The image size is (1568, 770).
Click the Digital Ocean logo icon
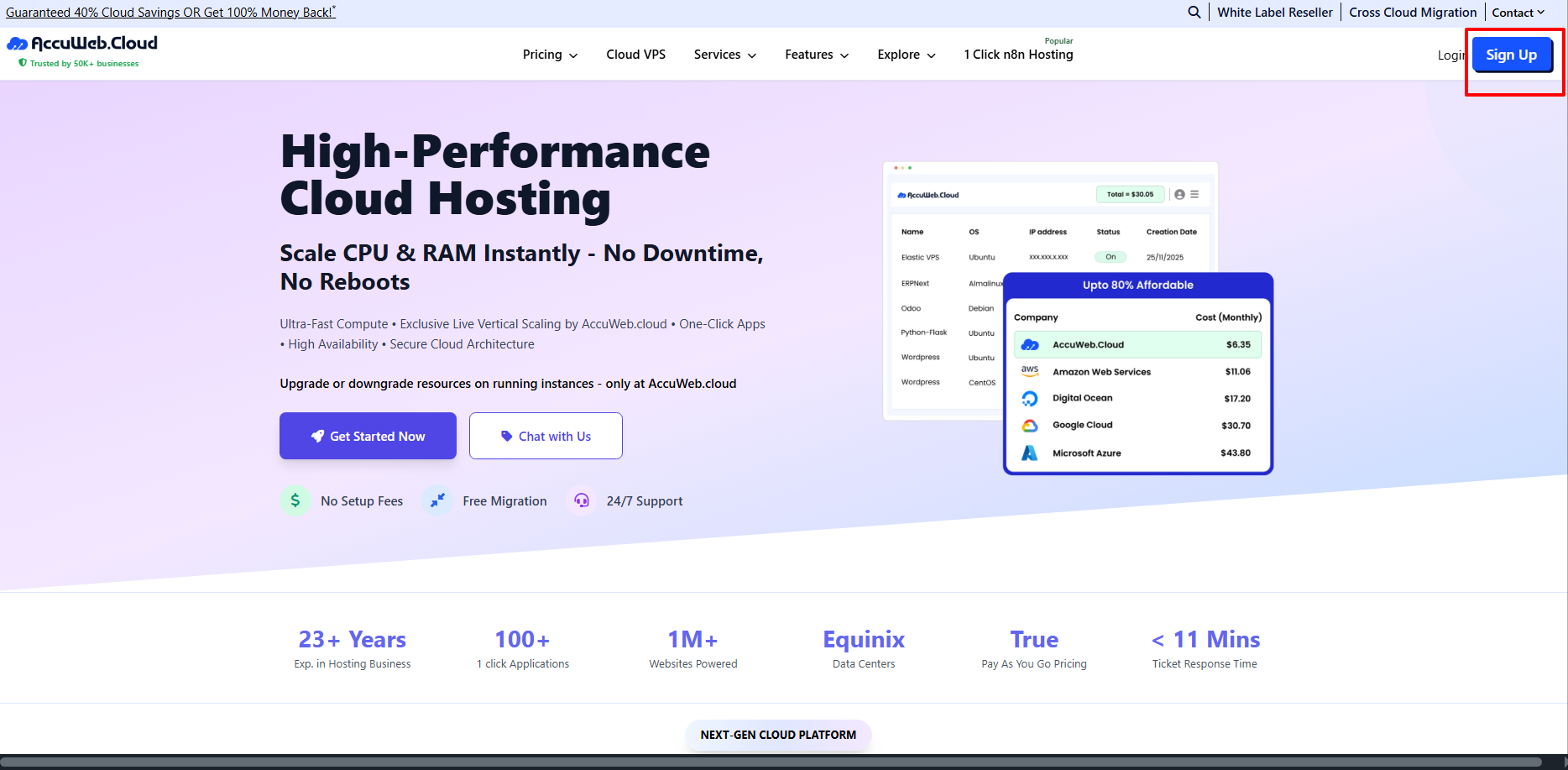click(x=1030, y=398)
